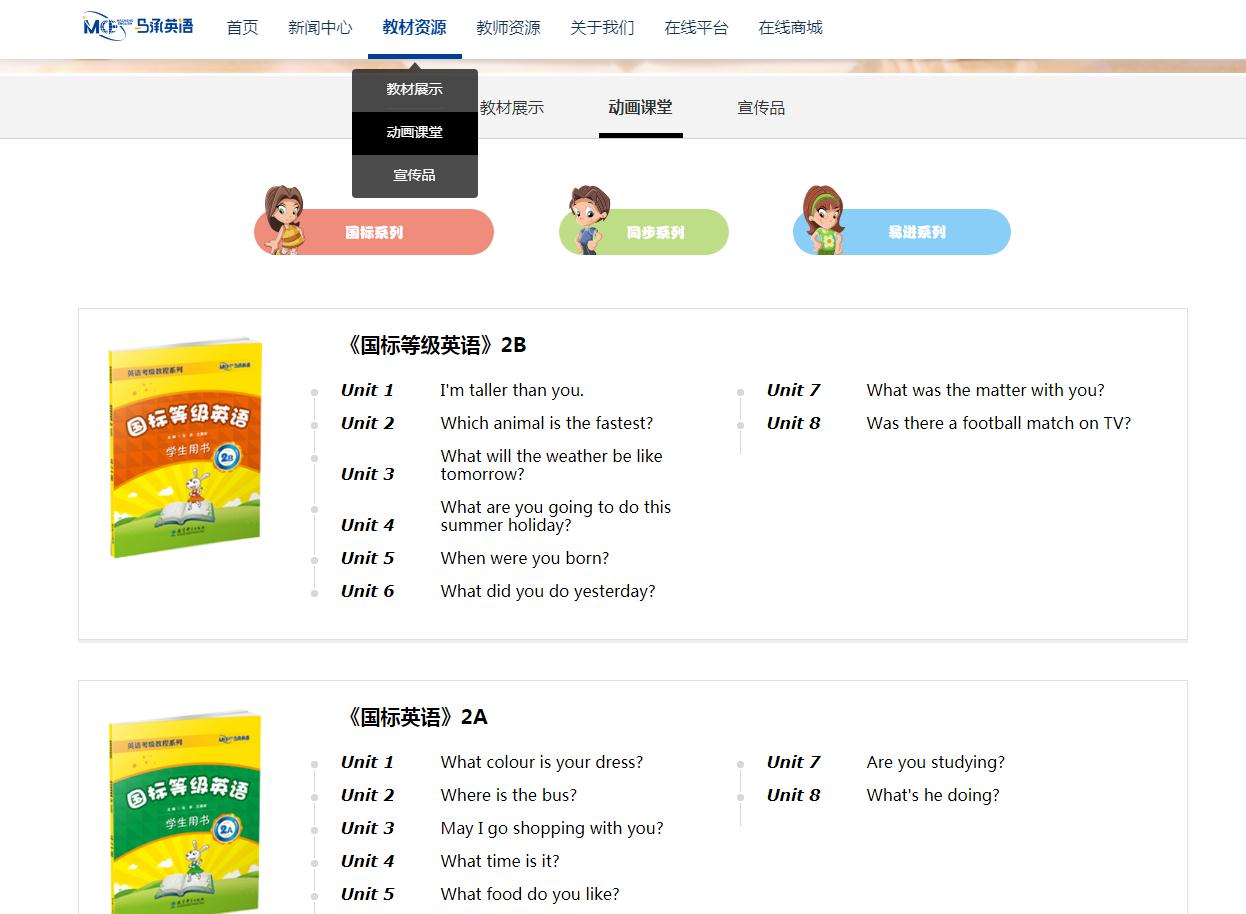Open the 国标英语 2A book cover
Image resolution: width=1246 pixels, height=914 pixels.
click(x=186, y=812)
